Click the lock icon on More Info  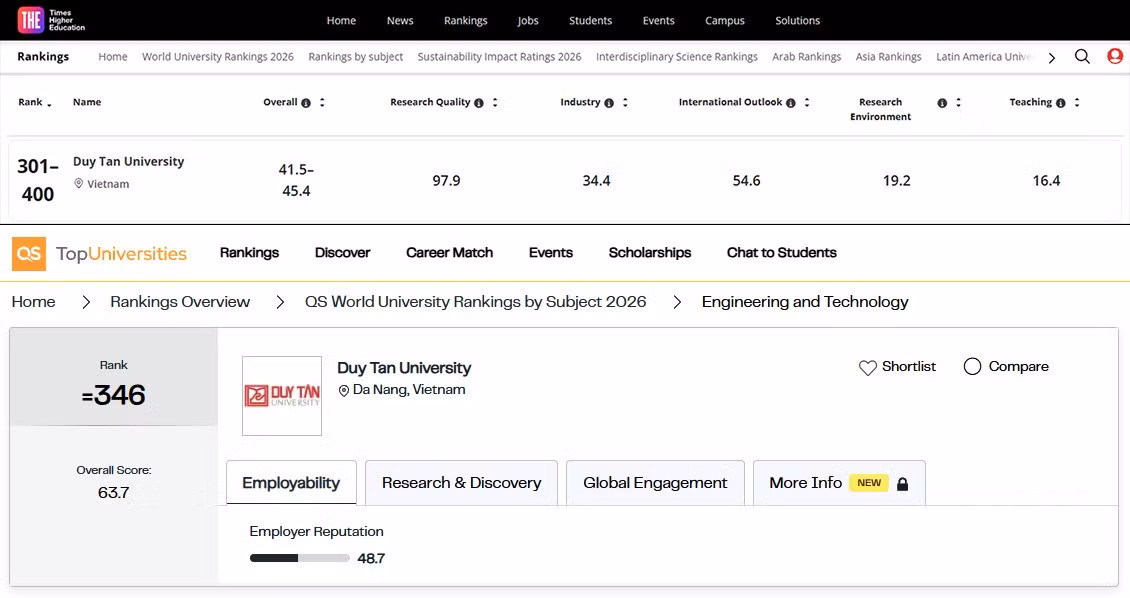(x=902, y=483)
